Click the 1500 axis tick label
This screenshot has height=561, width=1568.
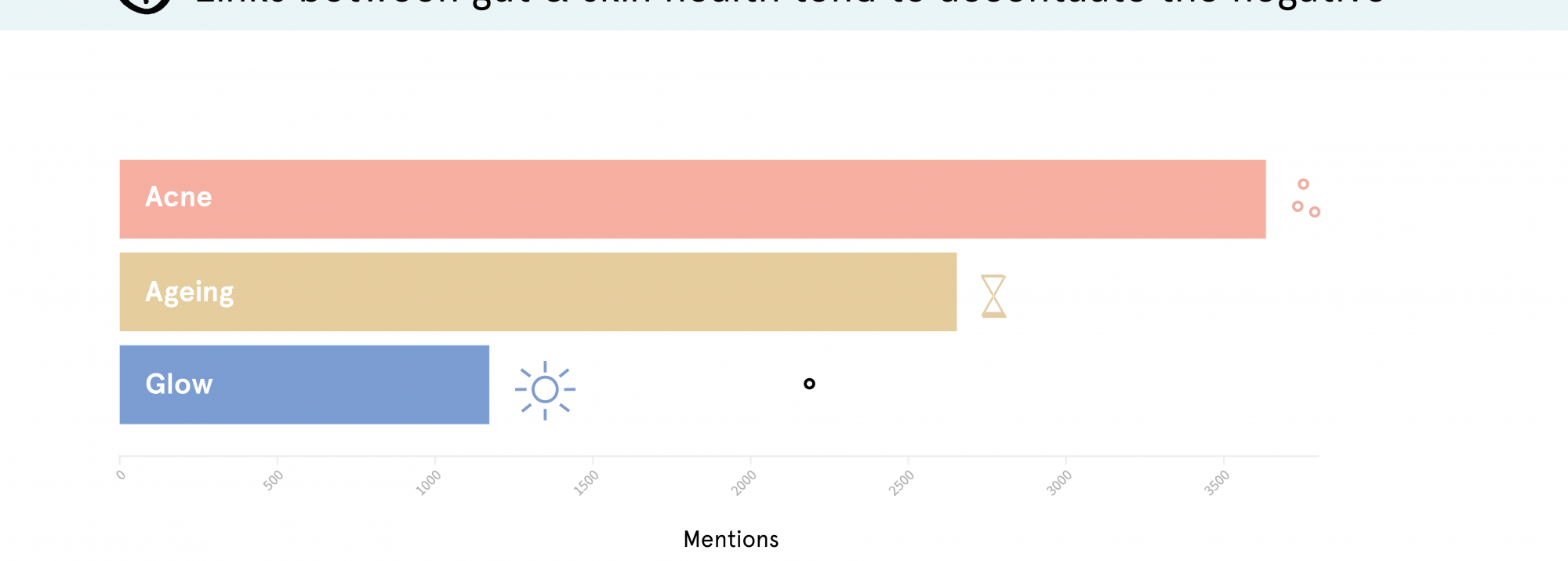586,483
